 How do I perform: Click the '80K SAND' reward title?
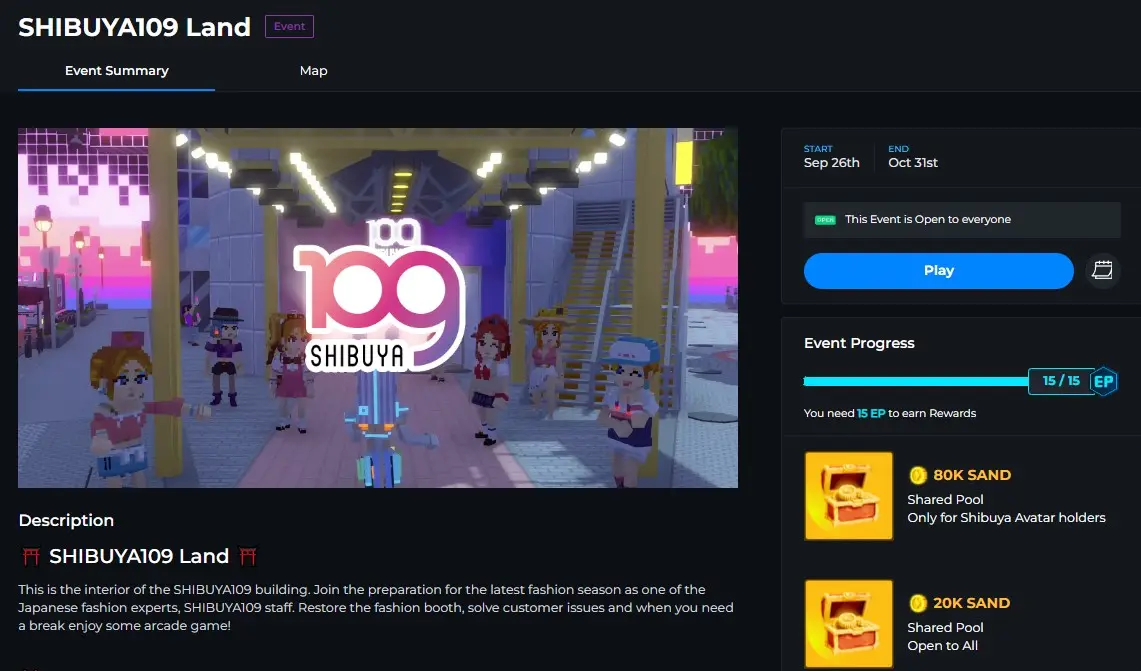pos(971,475)
